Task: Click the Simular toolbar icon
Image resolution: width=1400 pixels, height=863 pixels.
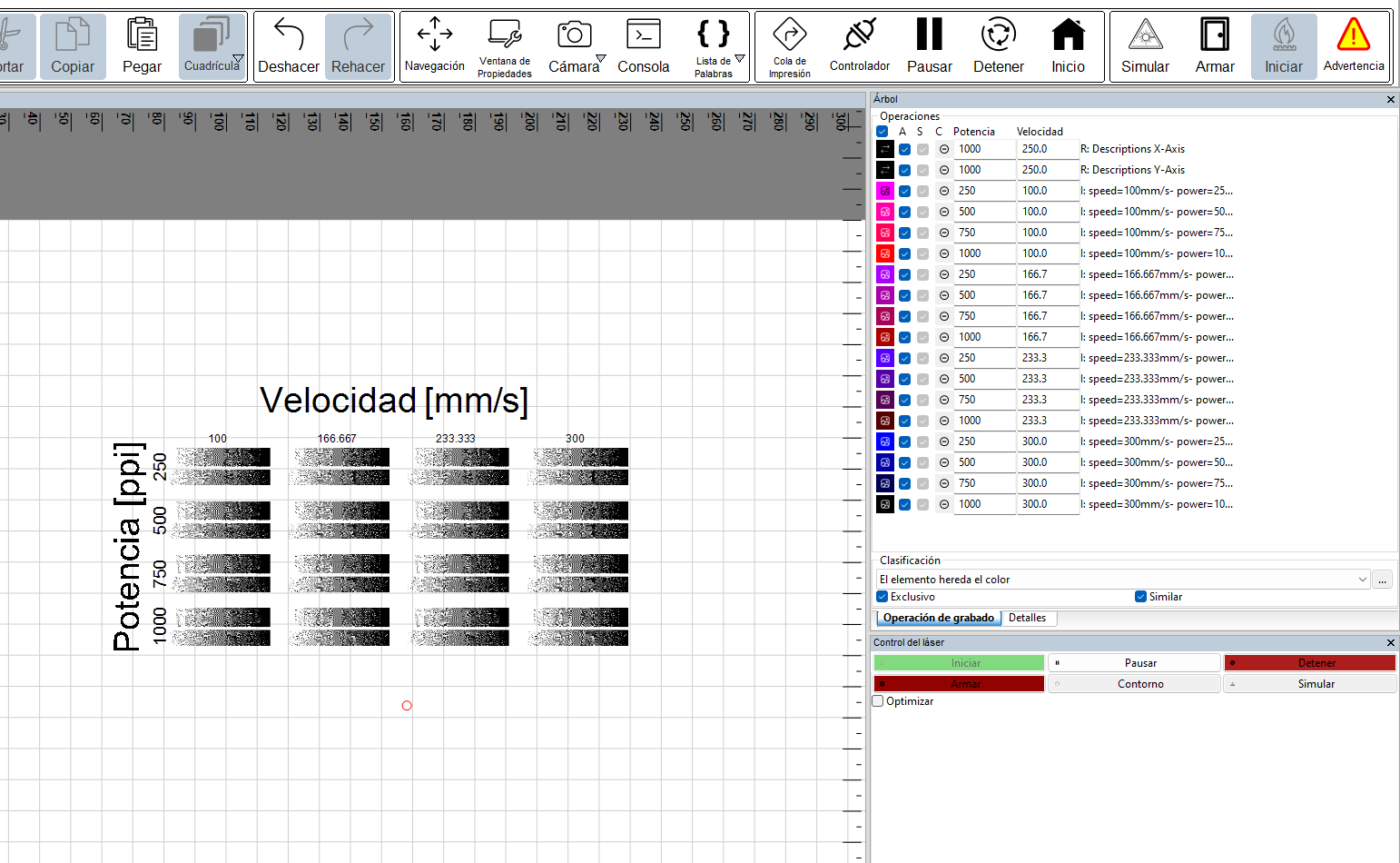Action: 1145,47
